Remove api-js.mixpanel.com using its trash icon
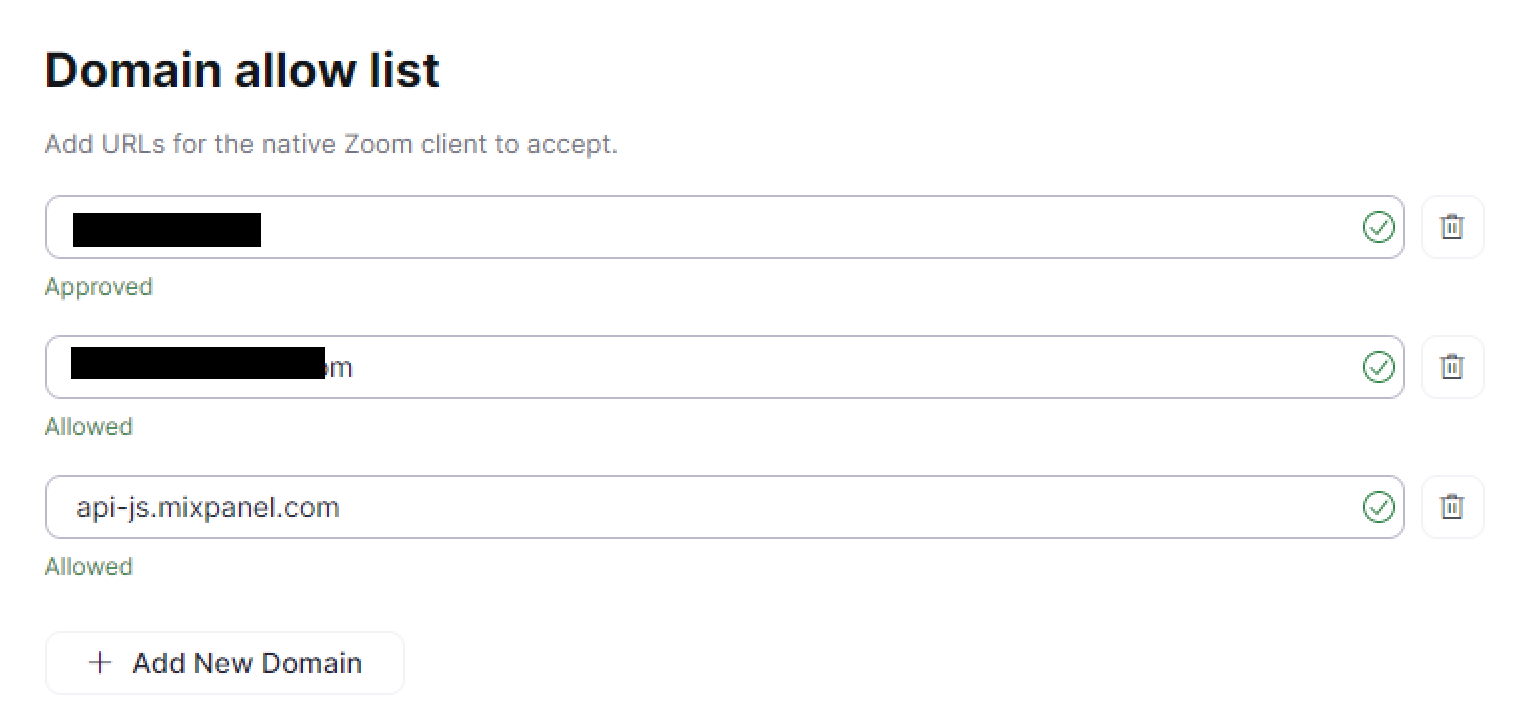This screenshot has height=726, width=1538. [1452, 507]
